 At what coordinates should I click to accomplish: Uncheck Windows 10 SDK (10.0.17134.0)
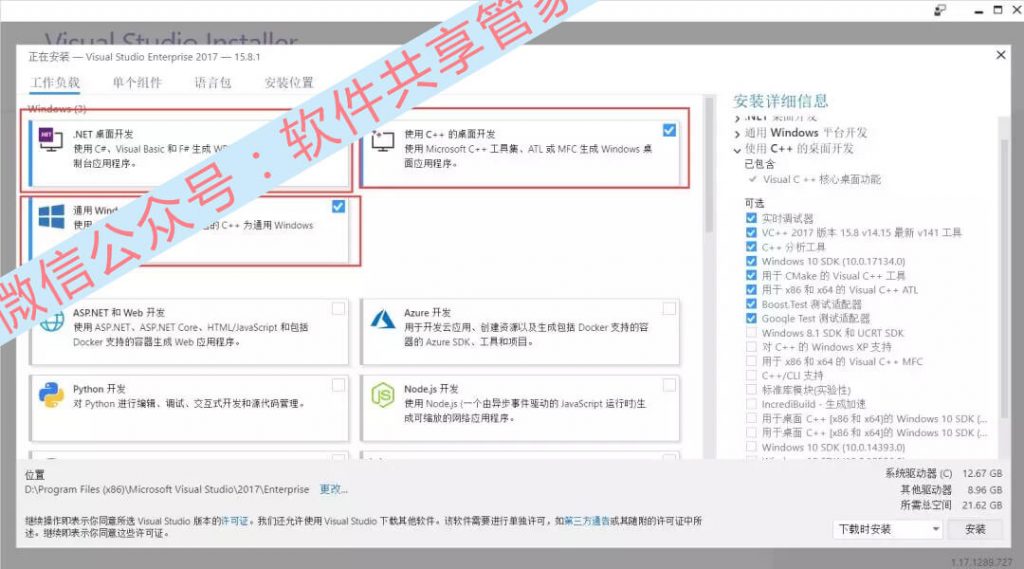[x=751, y=261]
